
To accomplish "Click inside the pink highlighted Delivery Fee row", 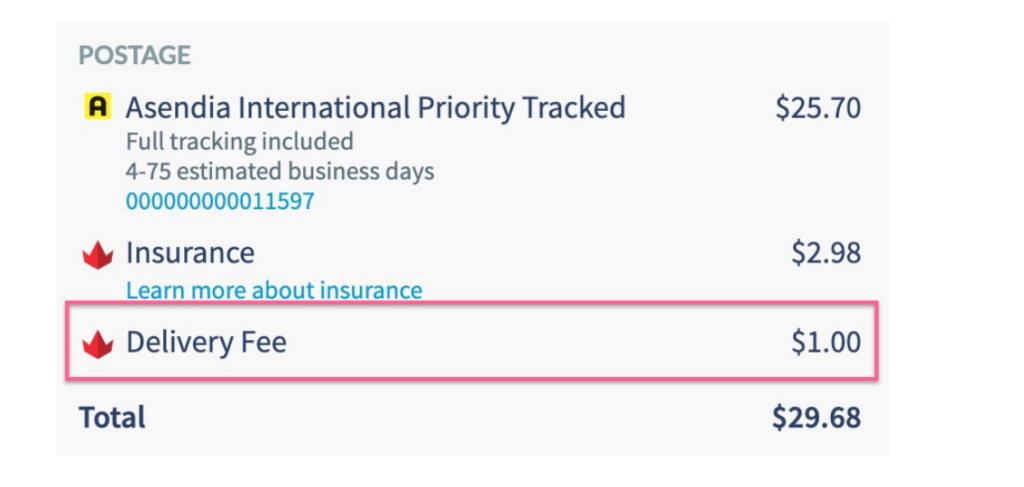I will (x=472, y=341).
